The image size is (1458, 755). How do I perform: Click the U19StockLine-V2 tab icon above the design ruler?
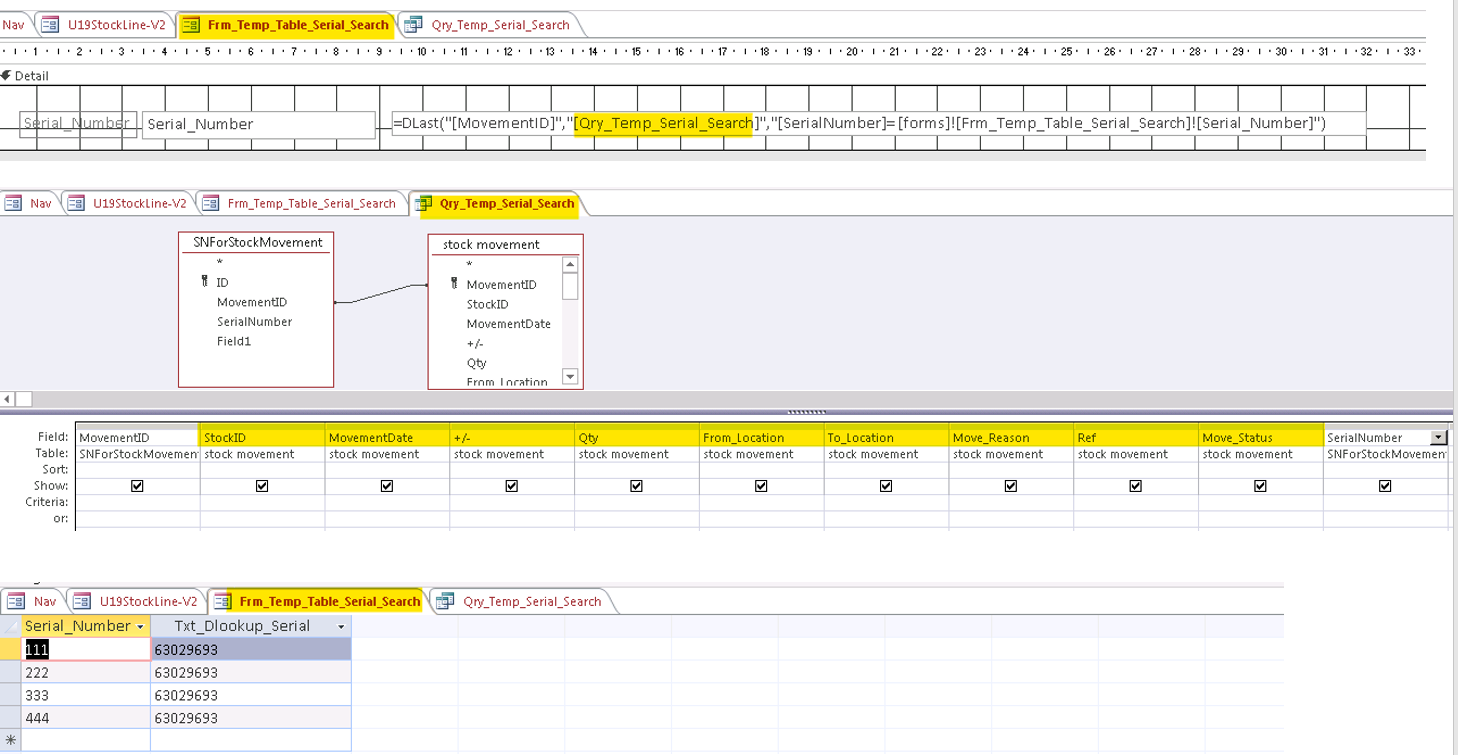pyautogui.click(x=50, y=25)
